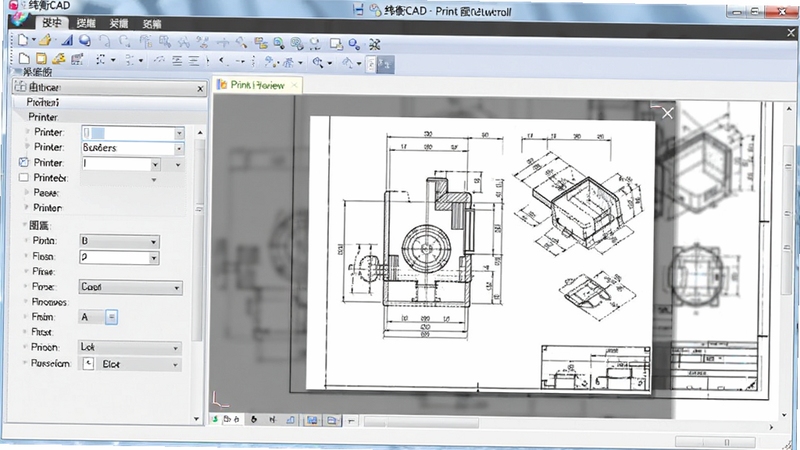The image size is (800, 450).
Task: Open the third ribbon tab
Action: point(118,23)
